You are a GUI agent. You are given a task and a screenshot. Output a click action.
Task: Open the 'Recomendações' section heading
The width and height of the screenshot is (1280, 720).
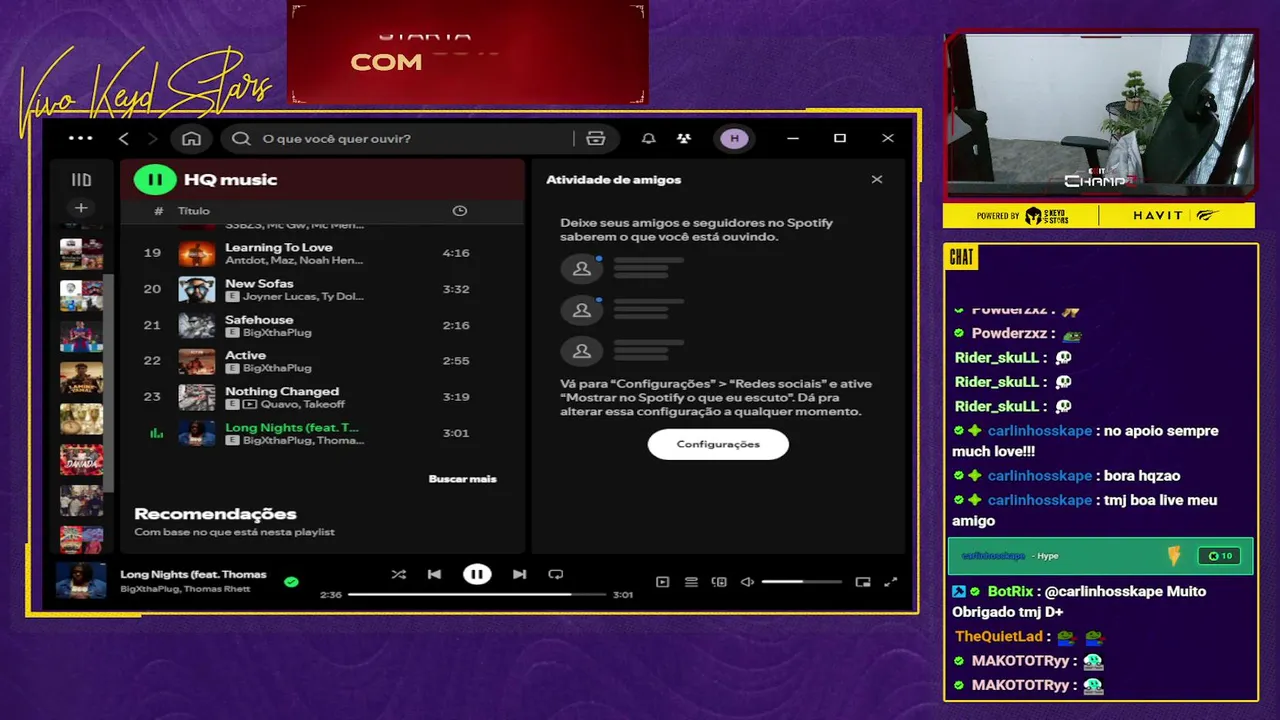(215, 514)
